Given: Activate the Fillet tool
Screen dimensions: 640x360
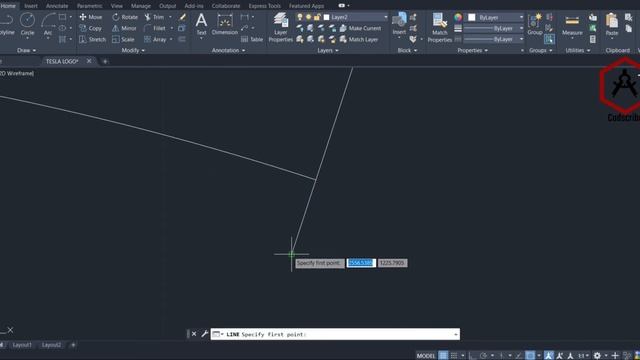Looking at the screenshot, I should point(155,29).
